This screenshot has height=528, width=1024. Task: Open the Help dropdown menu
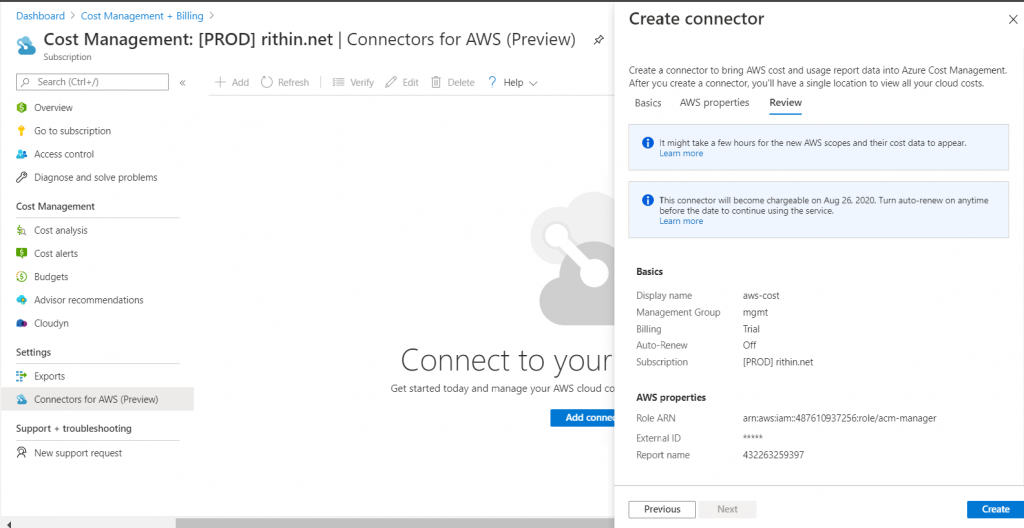513,82
